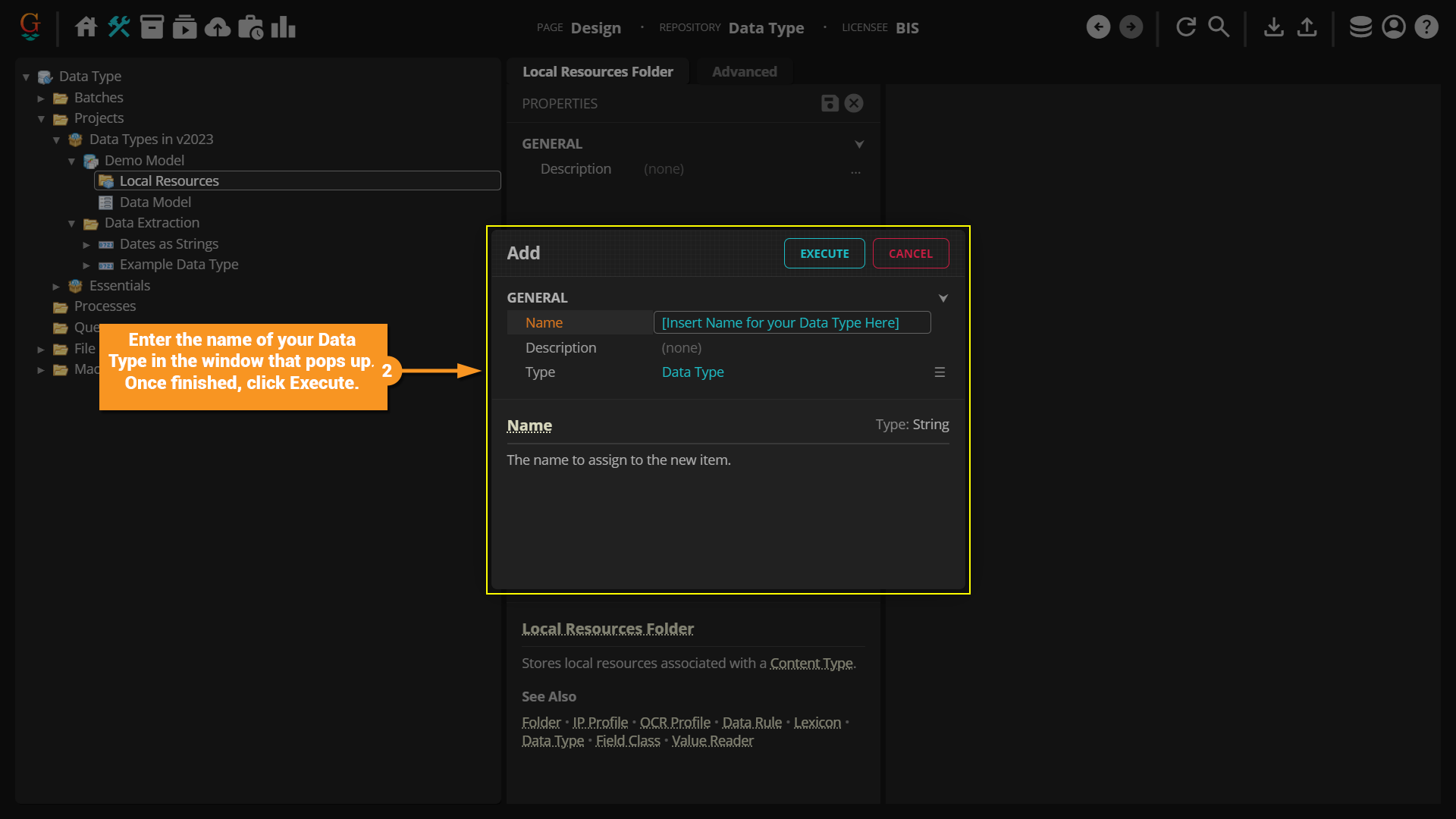Open the help question mark icon
The width and height of the screenshot is (1456, 819).
pyautogui.click(x=1426, y=27)
